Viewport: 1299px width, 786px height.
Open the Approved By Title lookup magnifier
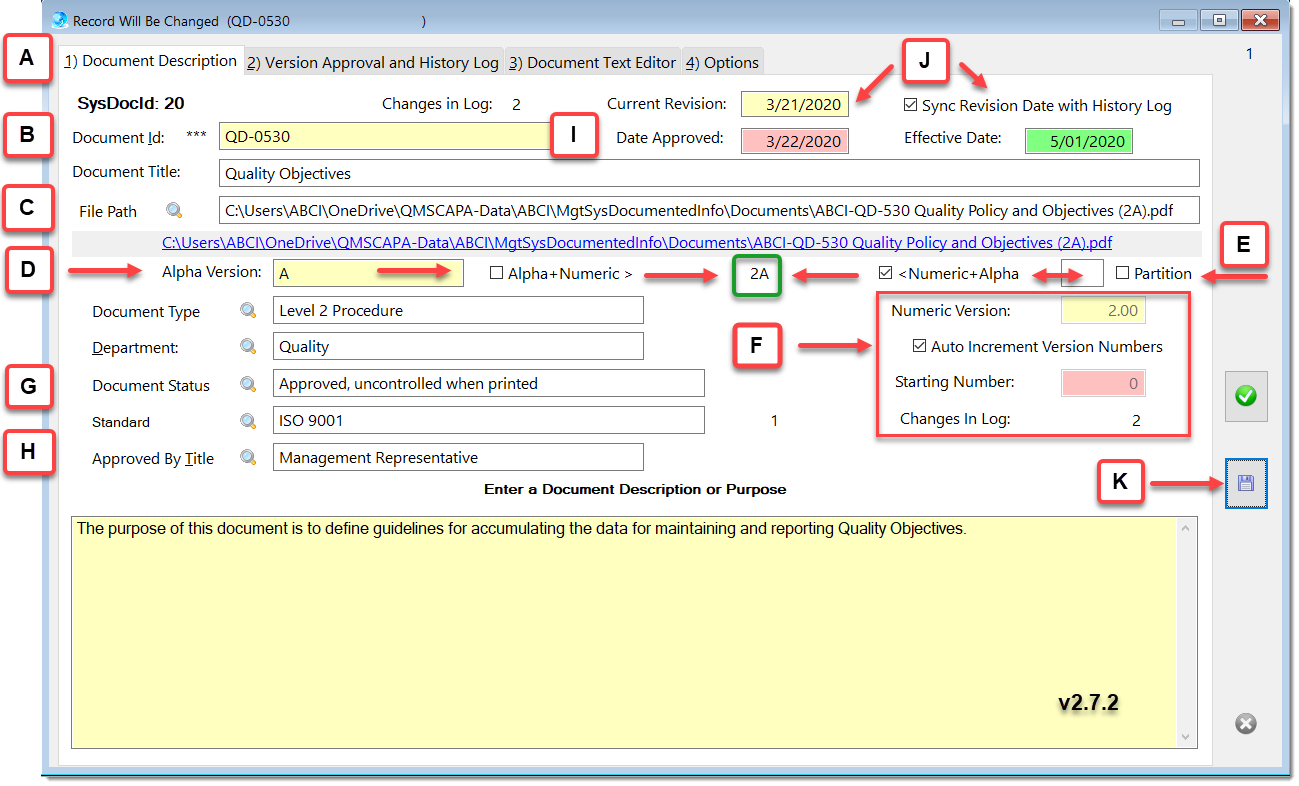[248, 458]
